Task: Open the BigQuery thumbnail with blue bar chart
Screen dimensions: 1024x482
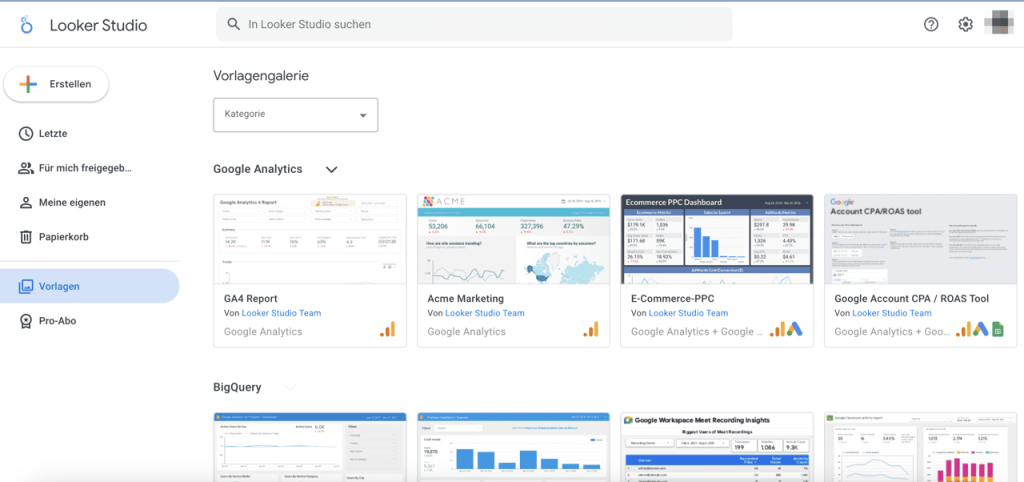Action: coord(513,447)
